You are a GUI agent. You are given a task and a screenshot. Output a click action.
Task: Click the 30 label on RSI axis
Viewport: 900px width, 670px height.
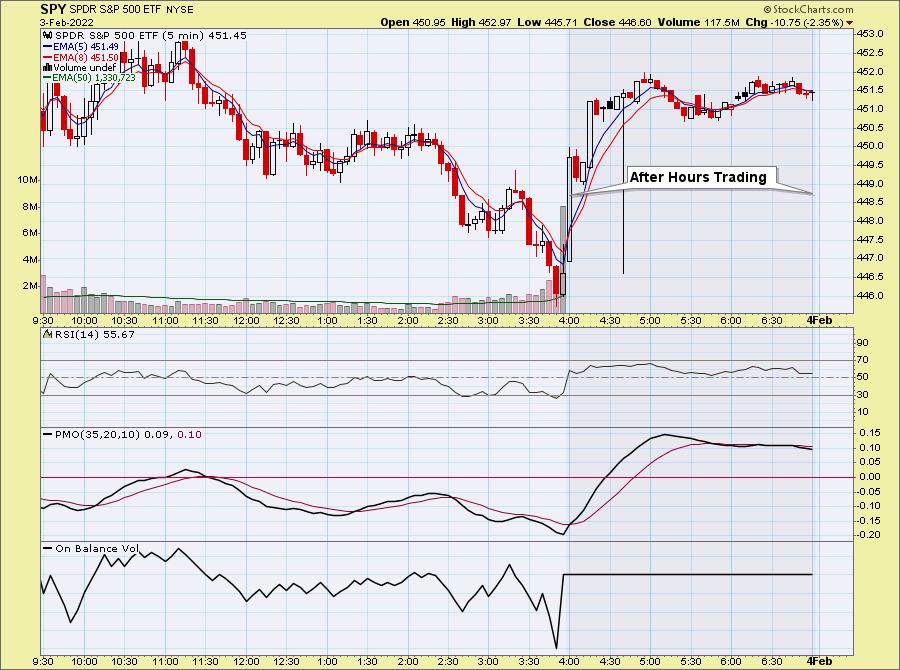click(862, 394)
